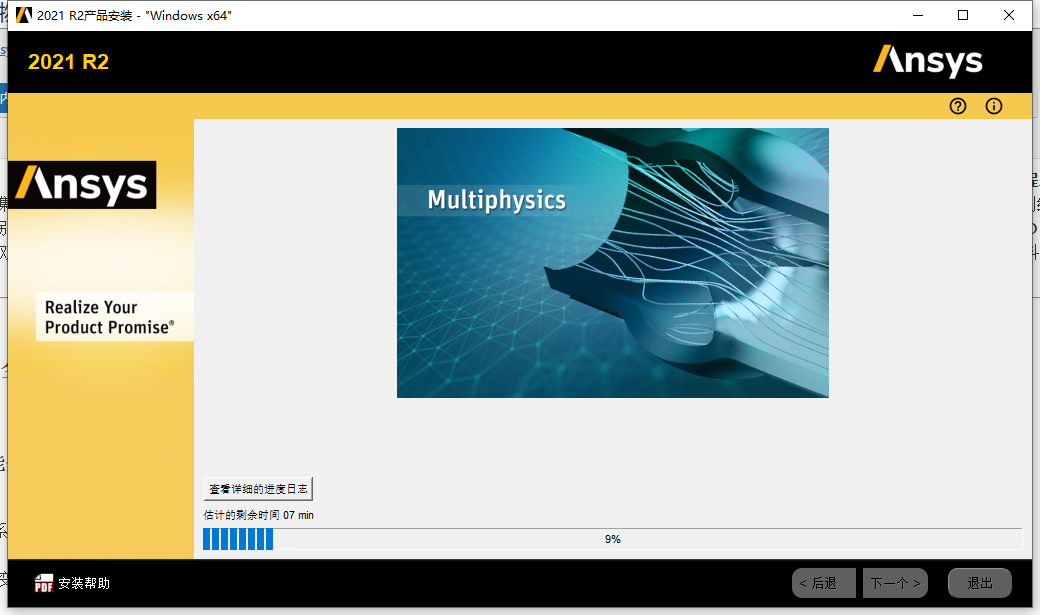Click the 下一个 next button
Image resolution: width=1040 pixels, height=615 pixels.
click(895, 582)
